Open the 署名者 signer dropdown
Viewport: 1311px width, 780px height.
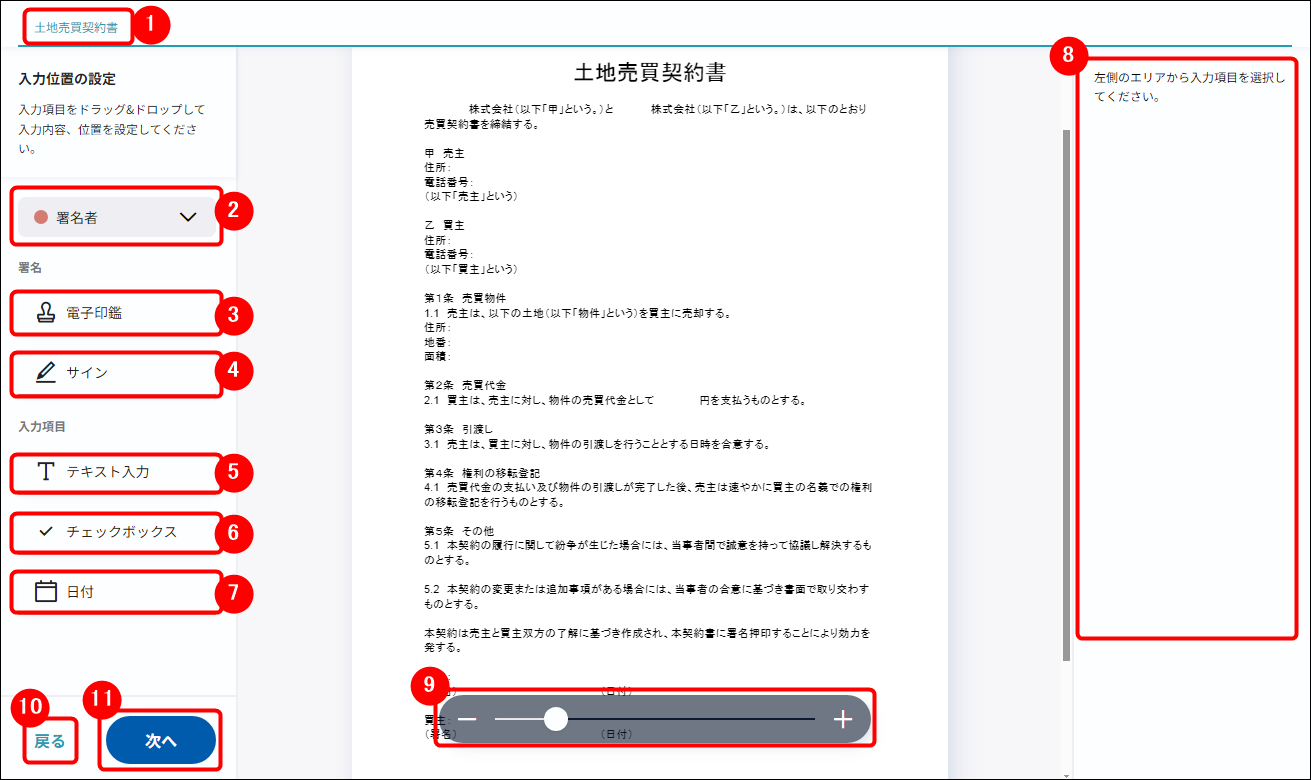click(x=115, y=214)
